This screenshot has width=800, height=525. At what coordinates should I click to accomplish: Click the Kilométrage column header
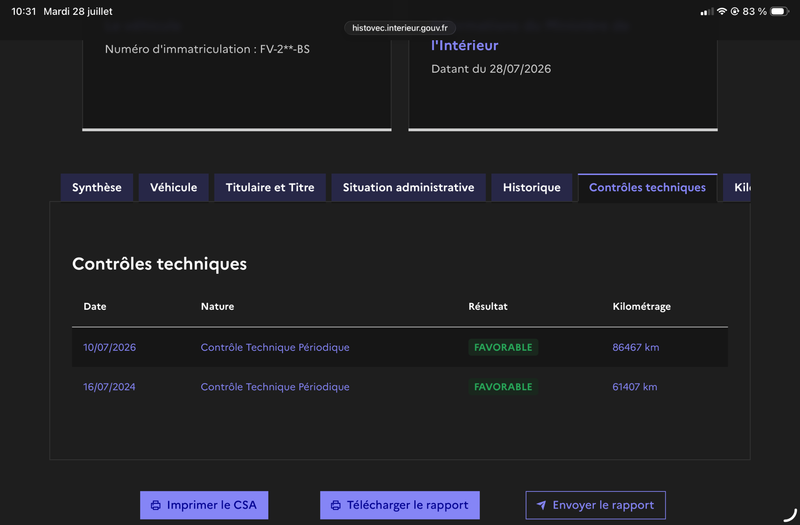pyautogui.click(x=641, y=307)
